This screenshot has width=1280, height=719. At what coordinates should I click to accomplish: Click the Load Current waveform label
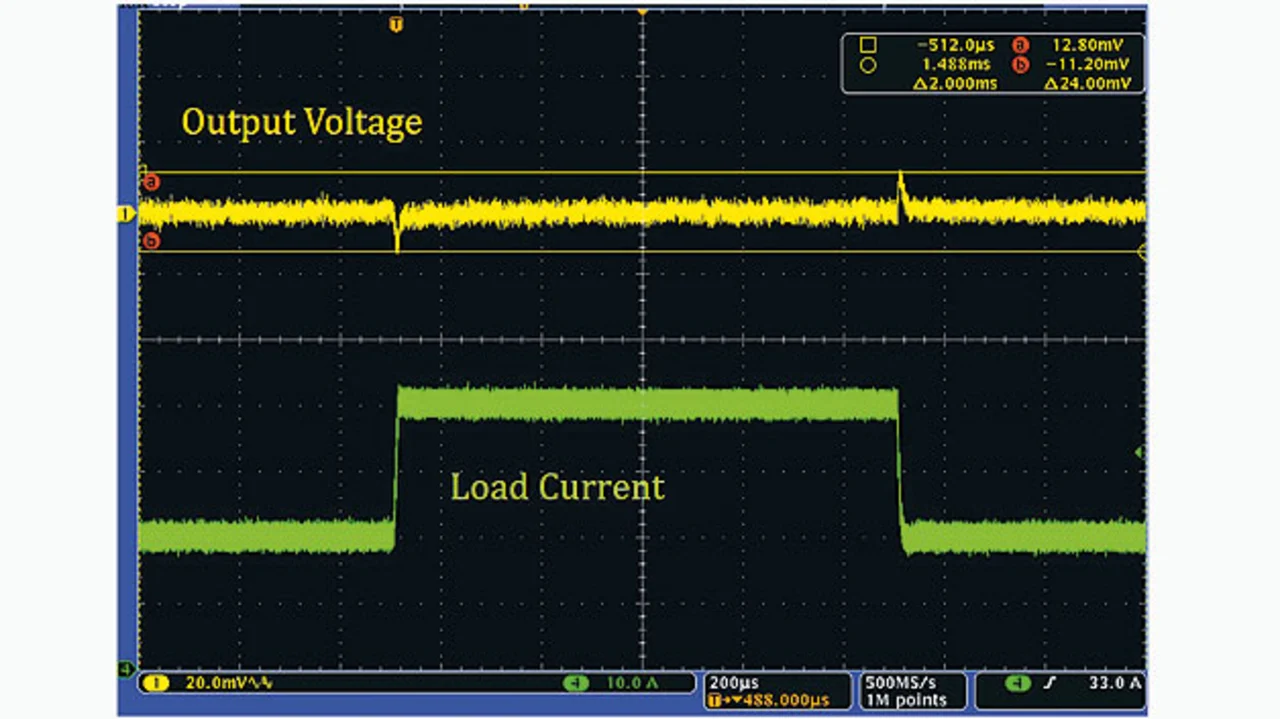[557, 487]
